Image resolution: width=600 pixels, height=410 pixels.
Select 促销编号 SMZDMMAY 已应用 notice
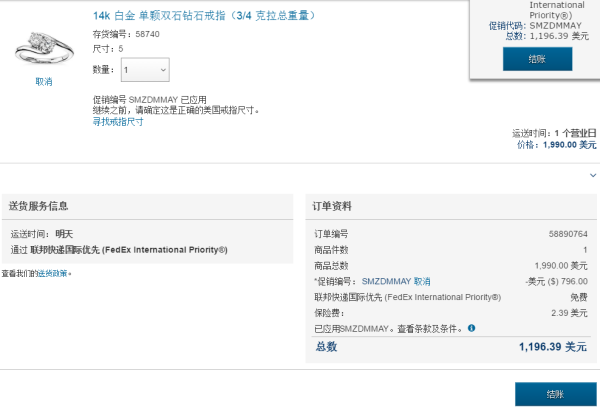point(150,100)
